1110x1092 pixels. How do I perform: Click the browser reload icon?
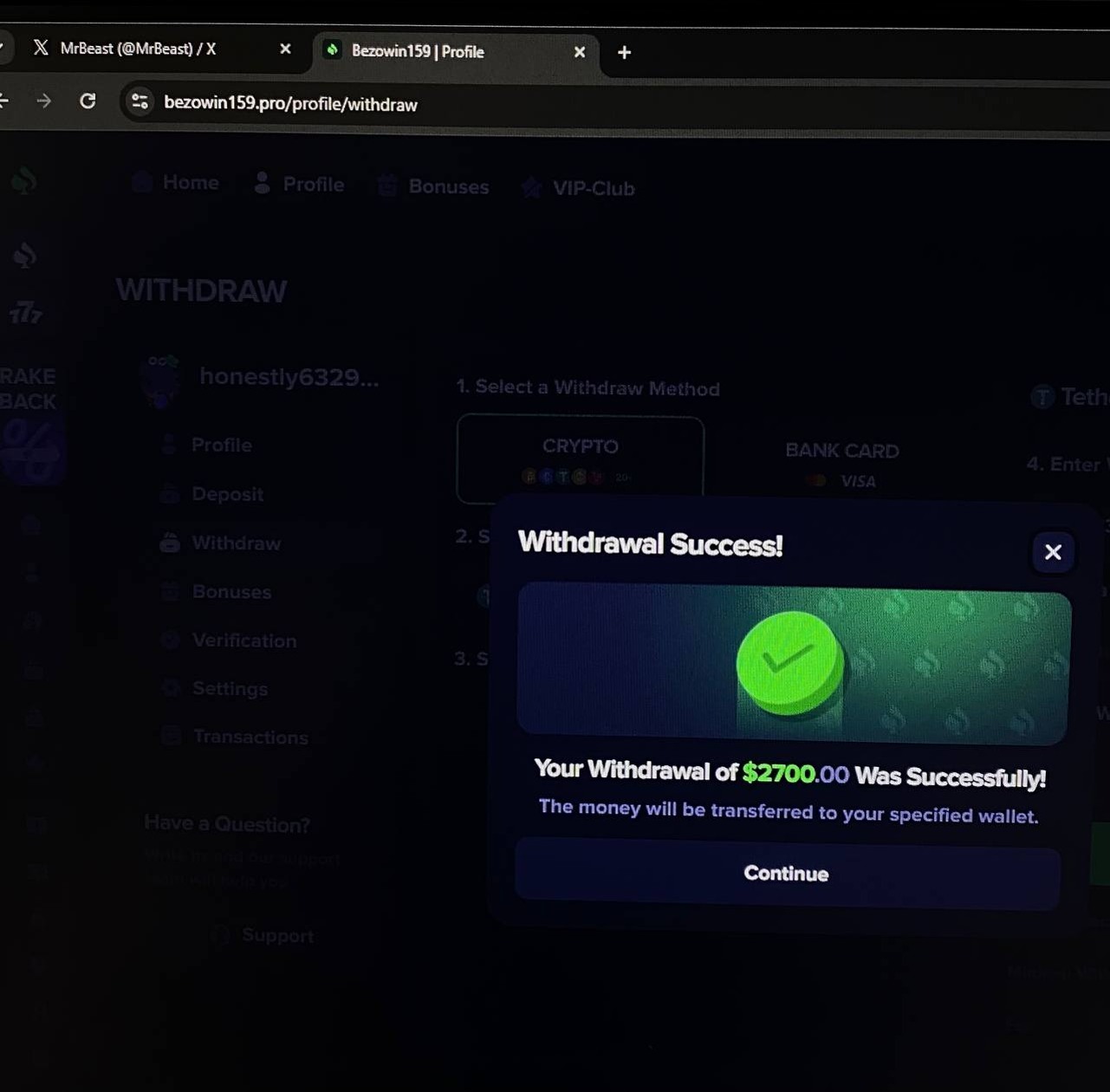coord(88,101)
